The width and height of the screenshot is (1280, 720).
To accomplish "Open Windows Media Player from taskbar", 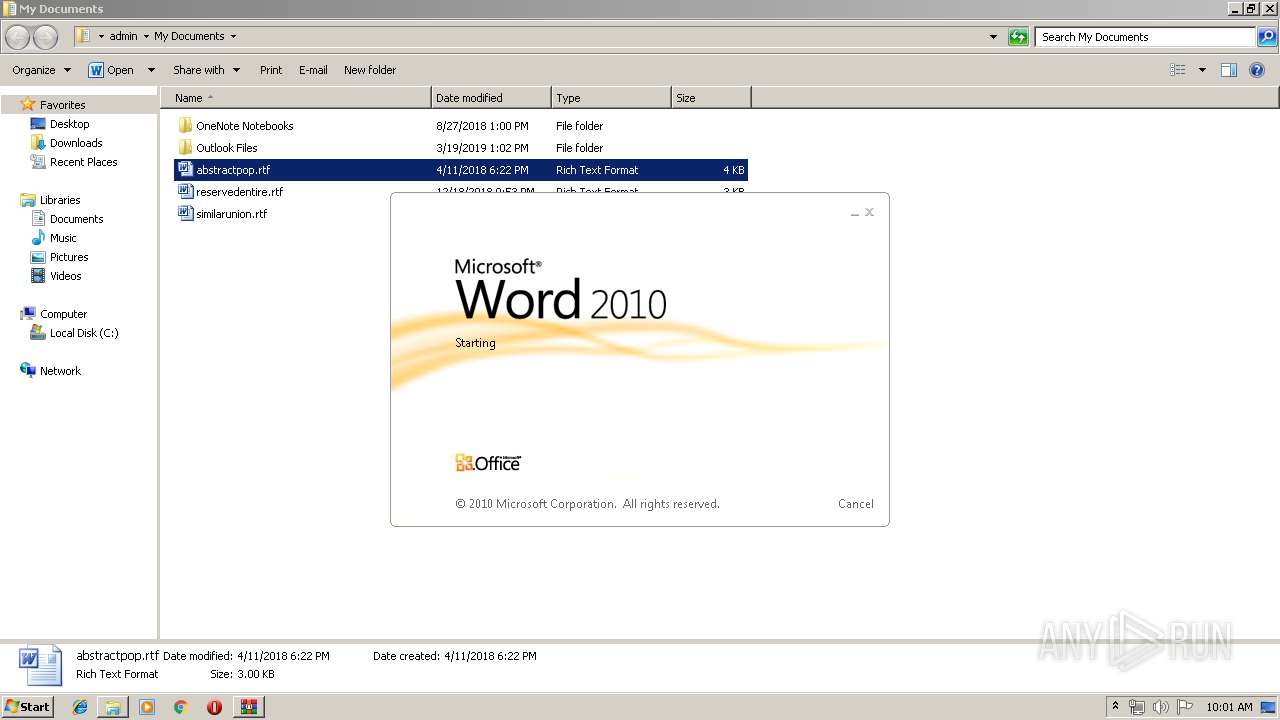I will (x=147, y=707).
